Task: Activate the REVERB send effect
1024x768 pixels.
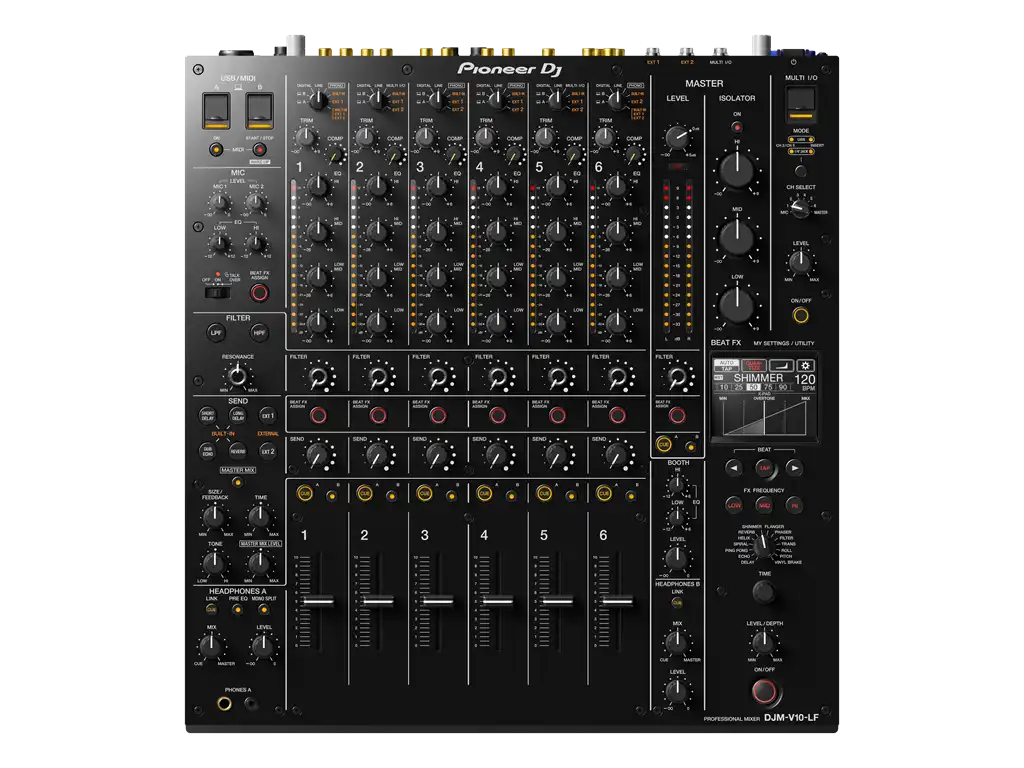Action: point(240,450)
